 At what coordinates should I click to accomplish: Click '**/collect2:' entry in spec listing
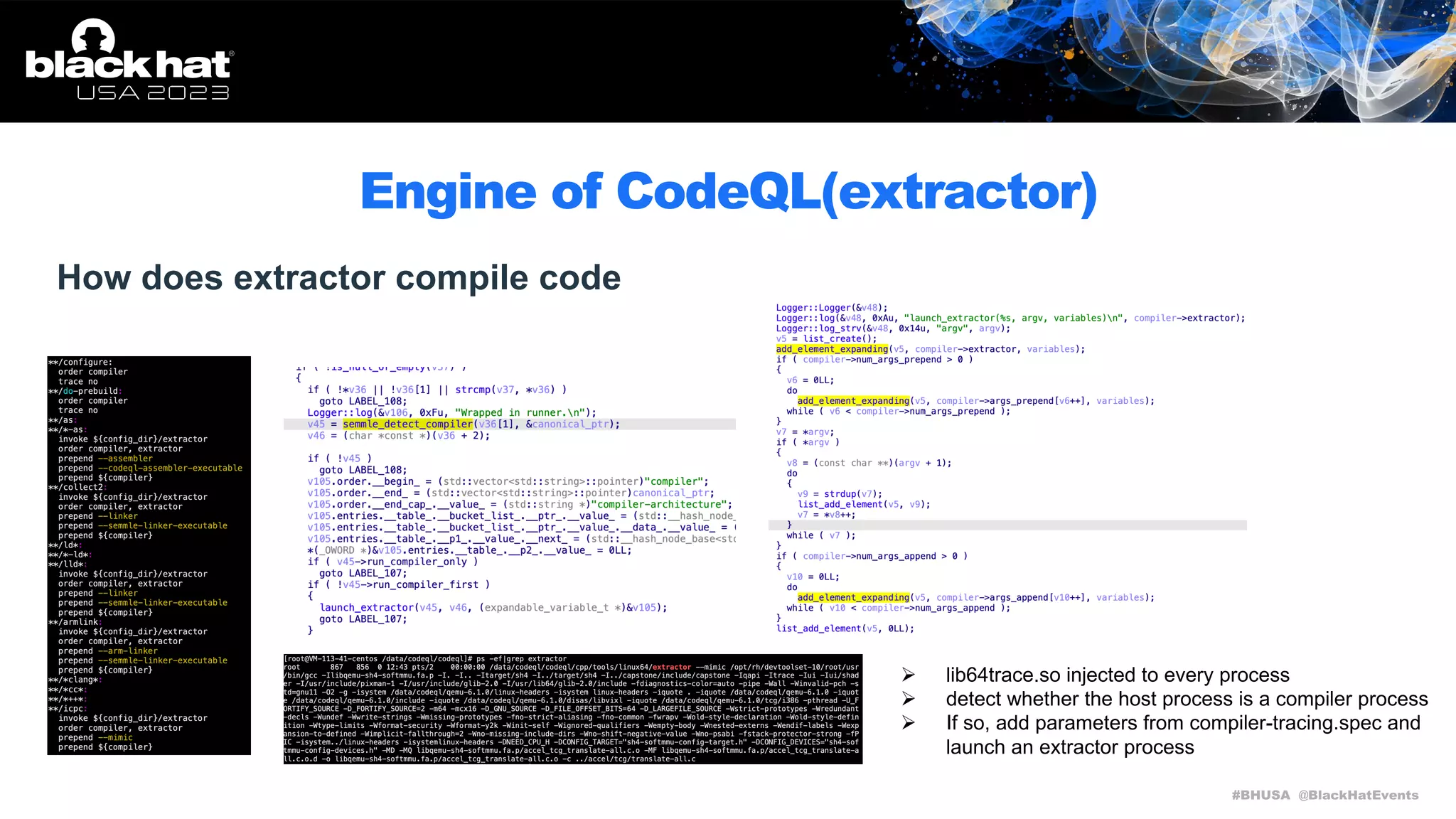77,487
